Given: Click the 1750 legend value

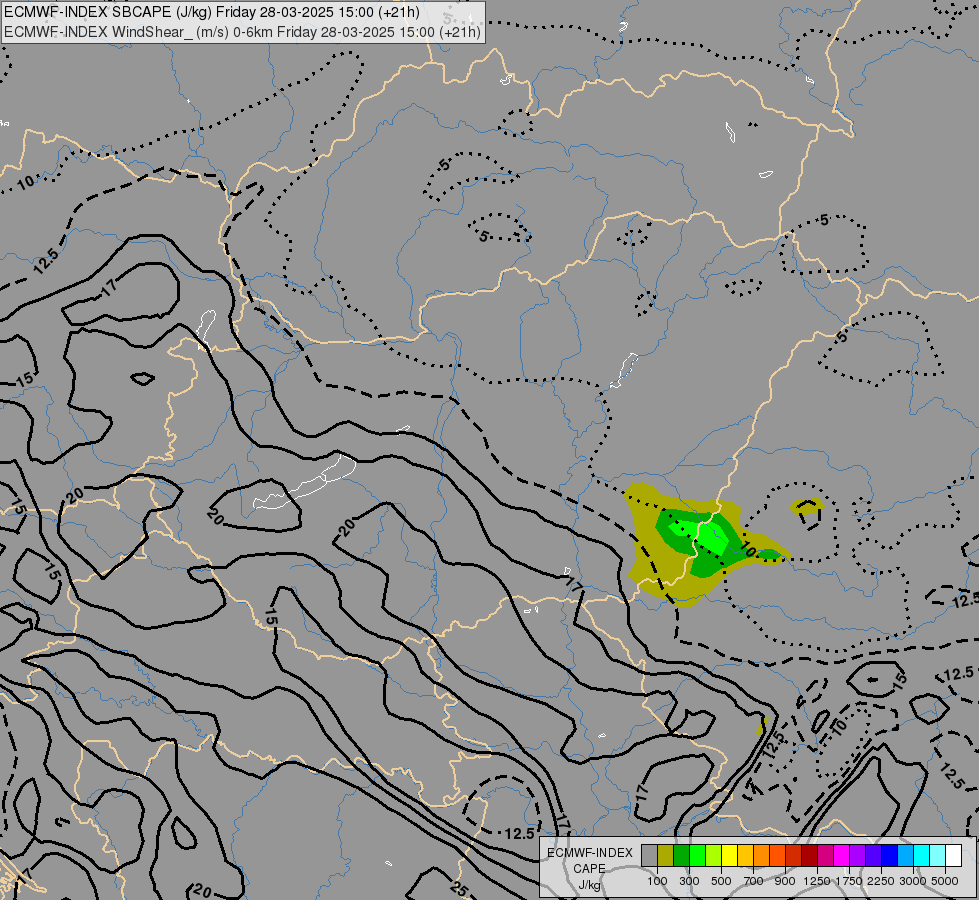Looking at the screenshot, I should [x=849, y=881].
